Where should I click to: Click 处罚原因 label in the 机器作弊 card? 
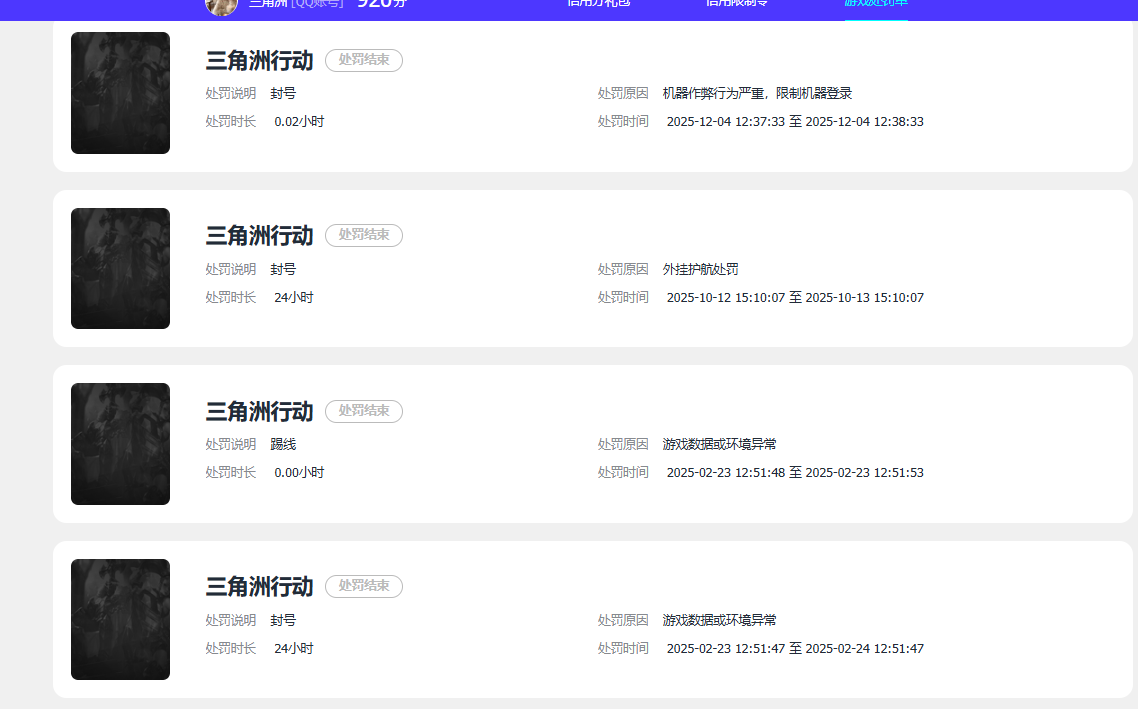tap(623, 94)
